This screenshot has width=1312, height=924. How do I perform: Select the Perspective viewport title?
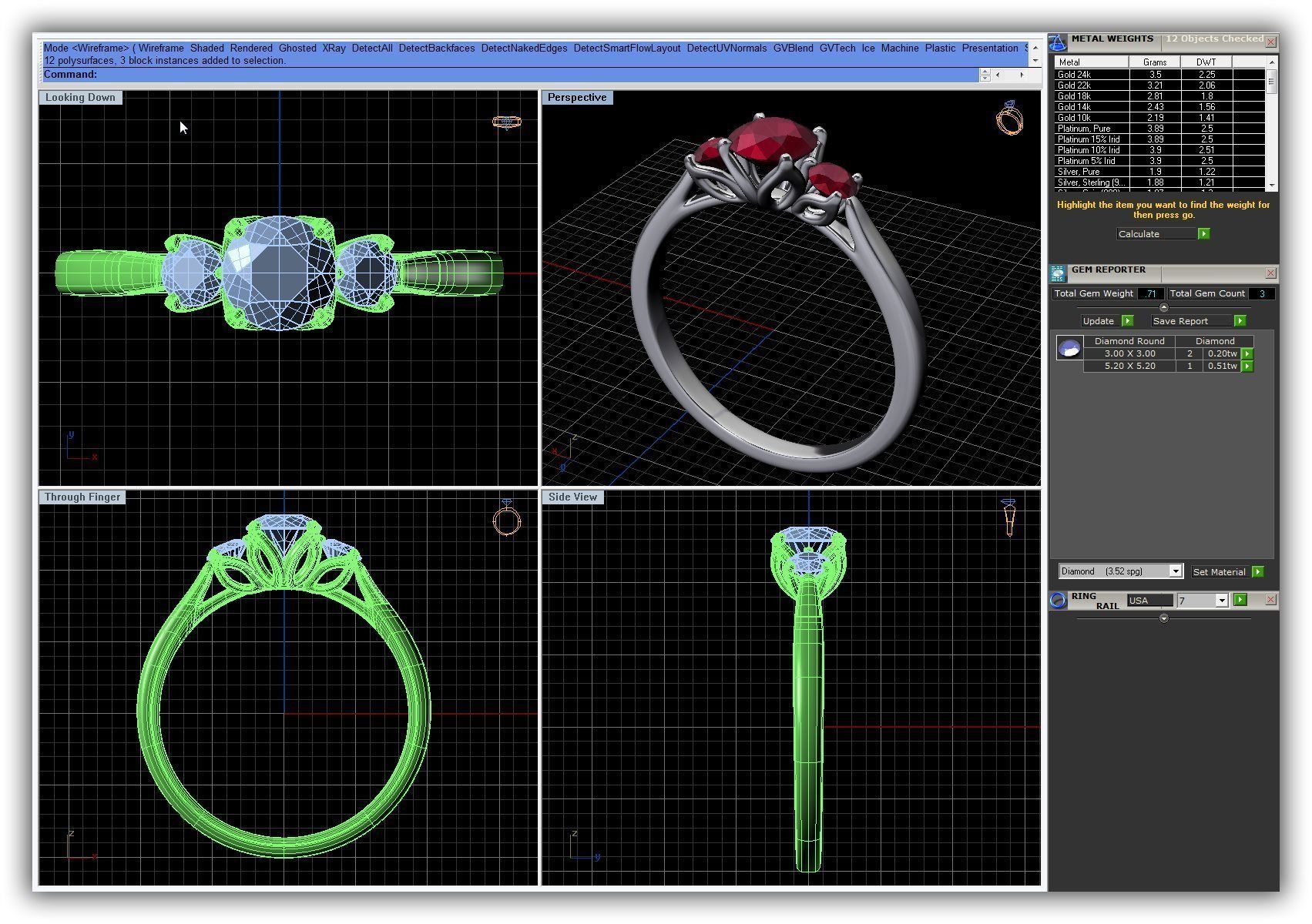tap(577, 97)
